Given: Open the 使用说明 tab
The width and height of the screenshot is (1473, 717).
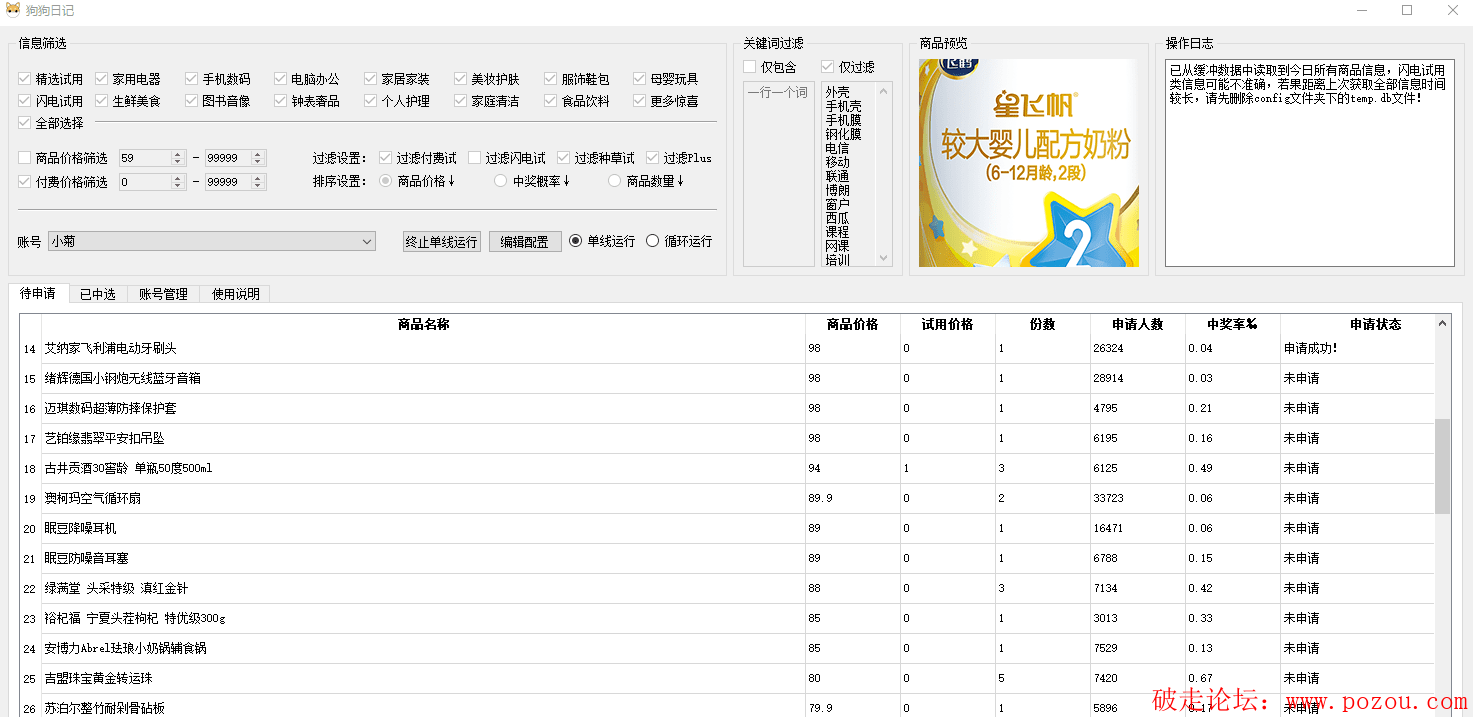Looking at the screenshot, I should pyautogui.click(x=235, y=294).
